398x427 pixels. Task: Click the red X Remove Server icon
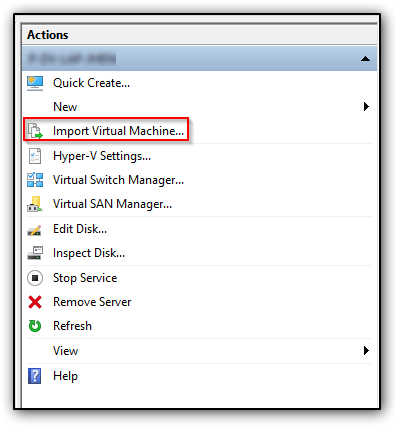click(35, 302)
